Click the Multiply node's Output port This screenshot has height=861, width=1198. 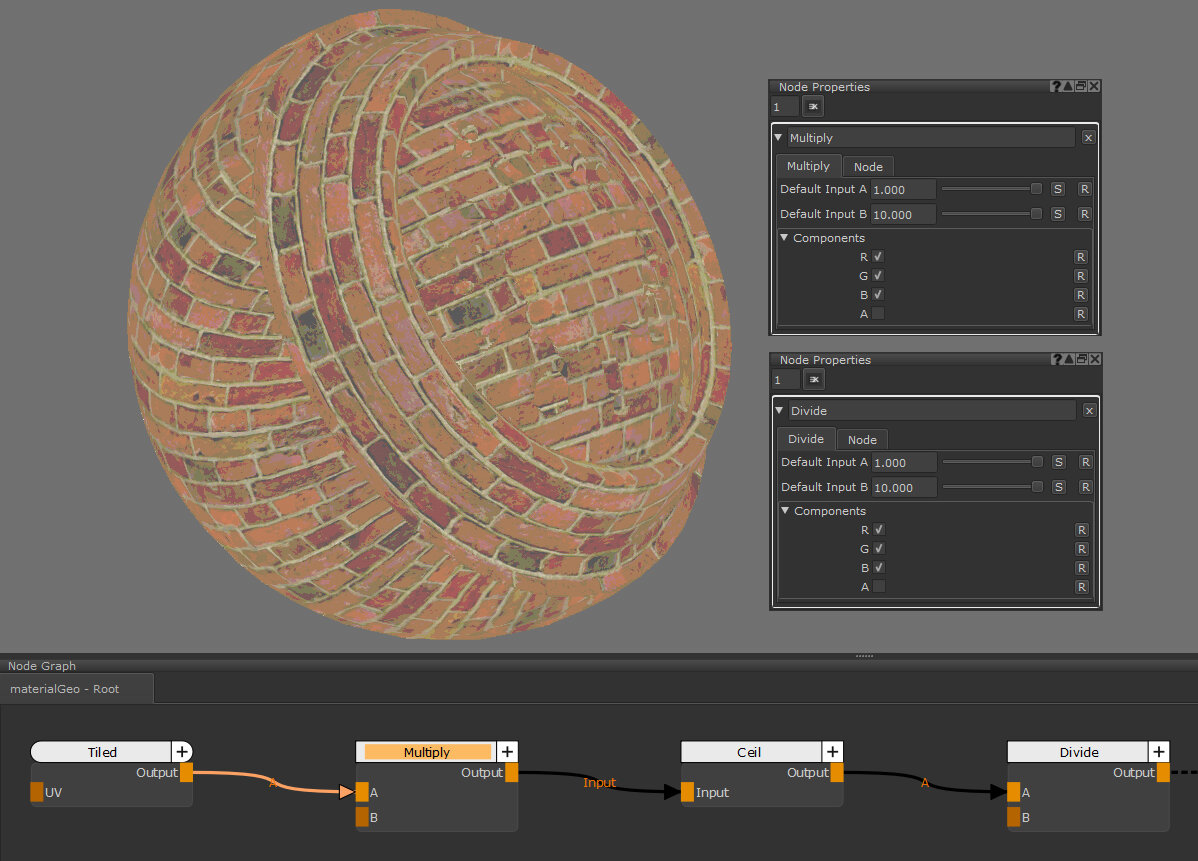(511, 773)
